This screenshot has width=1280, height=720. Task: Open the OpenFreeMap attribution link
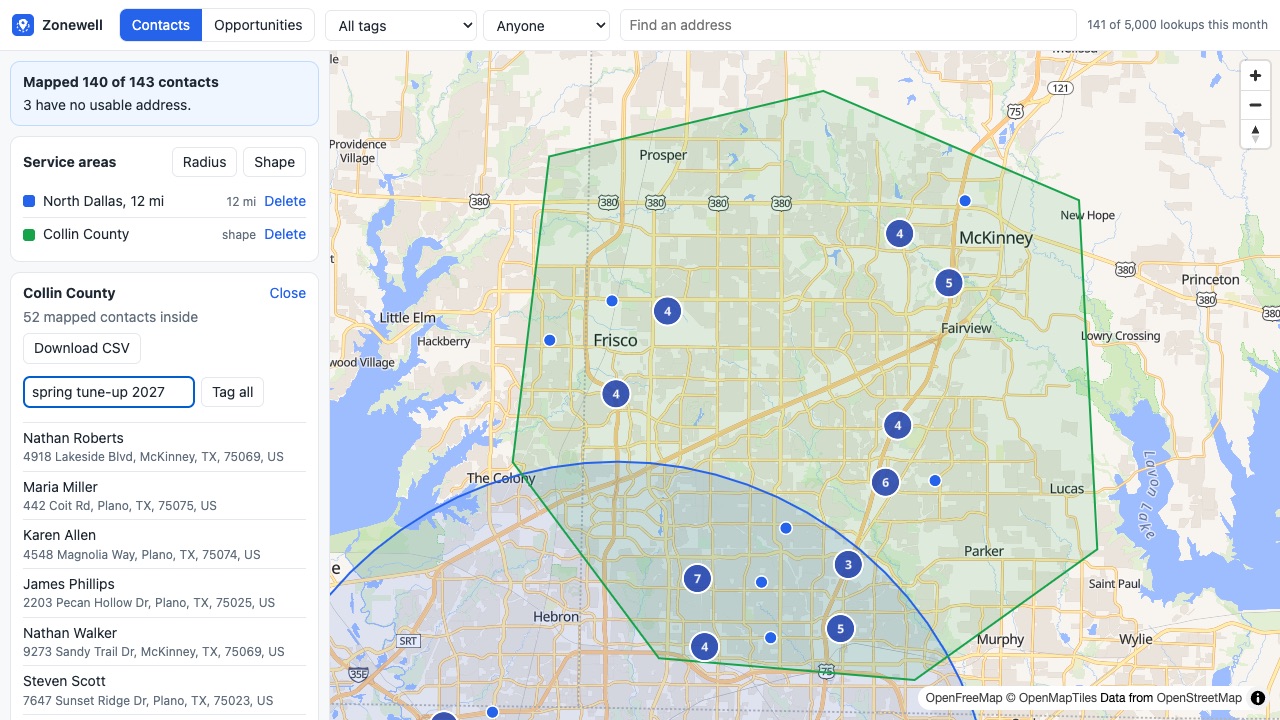(x=964, y=698)
